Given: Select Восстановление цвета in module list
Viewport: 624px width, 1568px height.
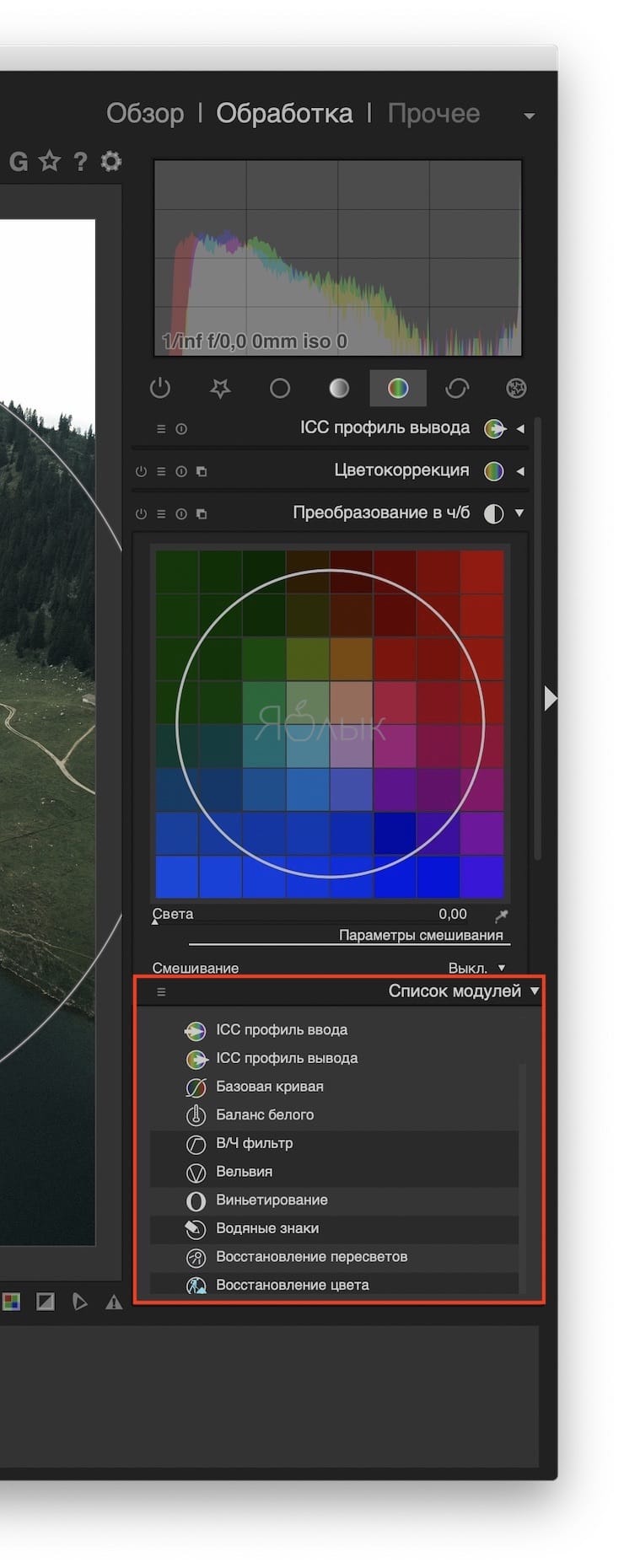Looking at the screenshot, I should point(334,1285).
